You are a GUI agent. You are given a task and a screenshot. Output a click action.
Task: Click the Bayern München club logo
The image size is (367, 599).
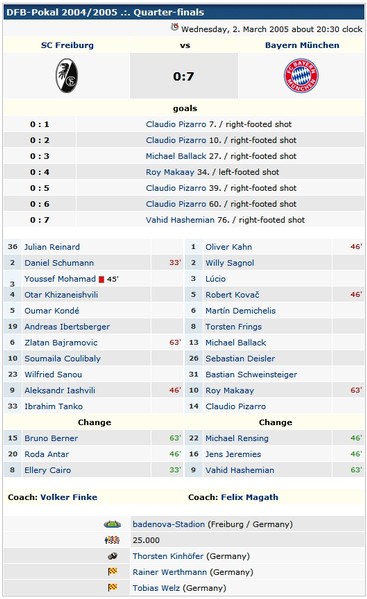[x=301, y=76]
